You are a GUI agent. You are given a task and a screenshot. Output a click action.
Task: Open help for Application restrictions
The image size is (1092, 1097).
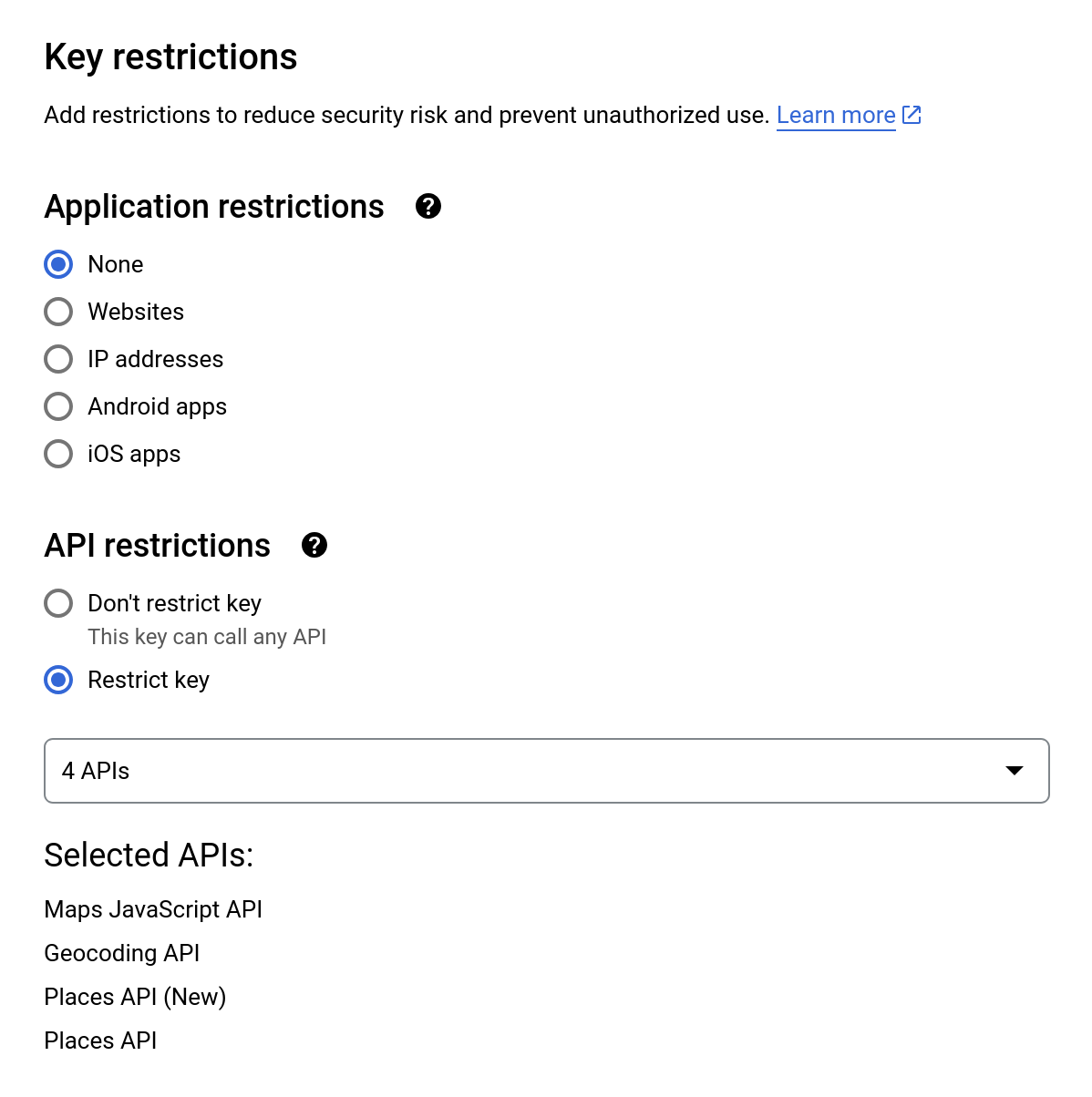(x=428, y=207)
